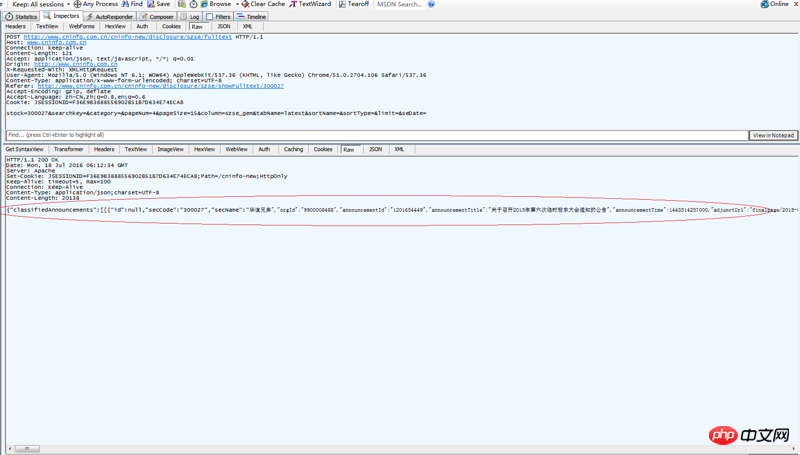Click the Any Process target icon
The height and width of the screenshot is (455, 800).
coord(78,5)
